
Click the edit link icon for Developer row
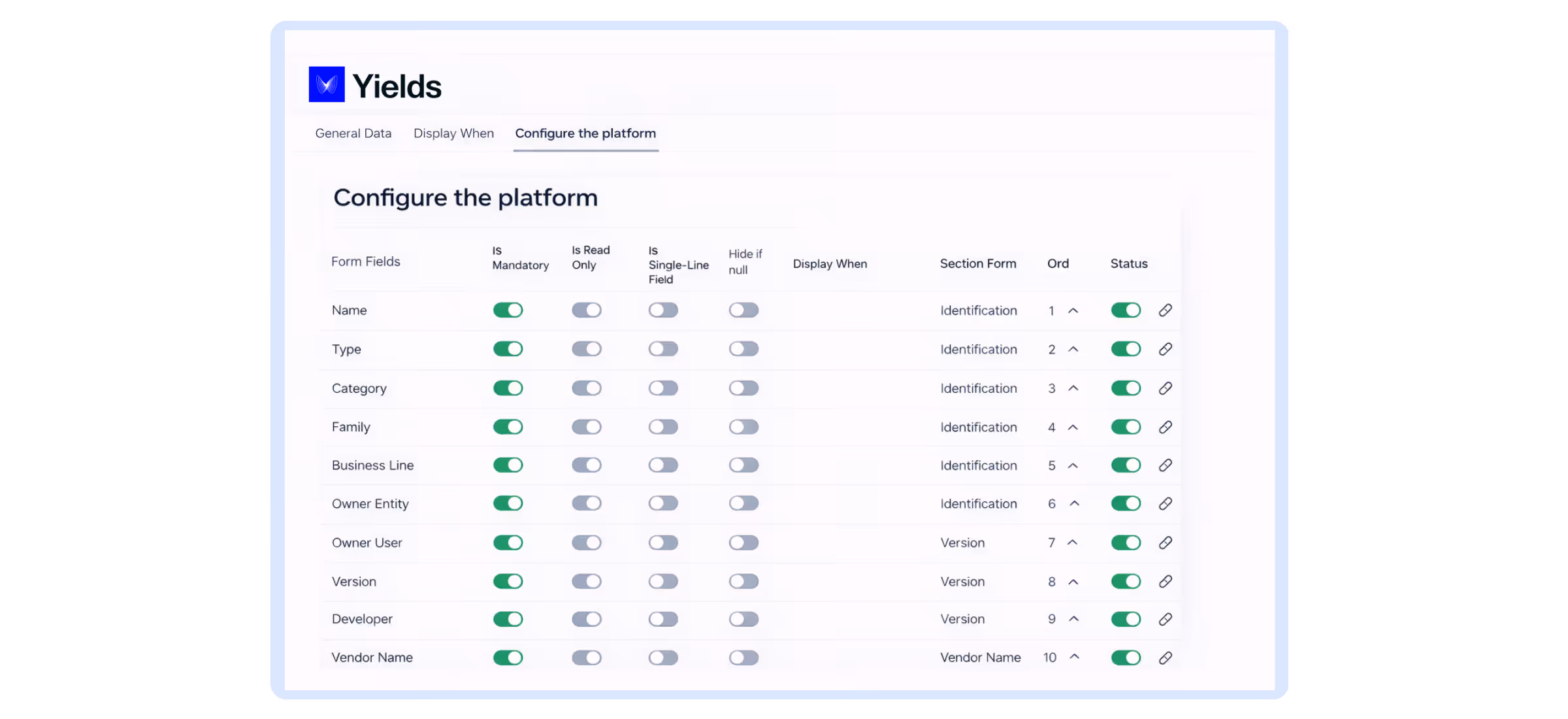[1165, 619]
